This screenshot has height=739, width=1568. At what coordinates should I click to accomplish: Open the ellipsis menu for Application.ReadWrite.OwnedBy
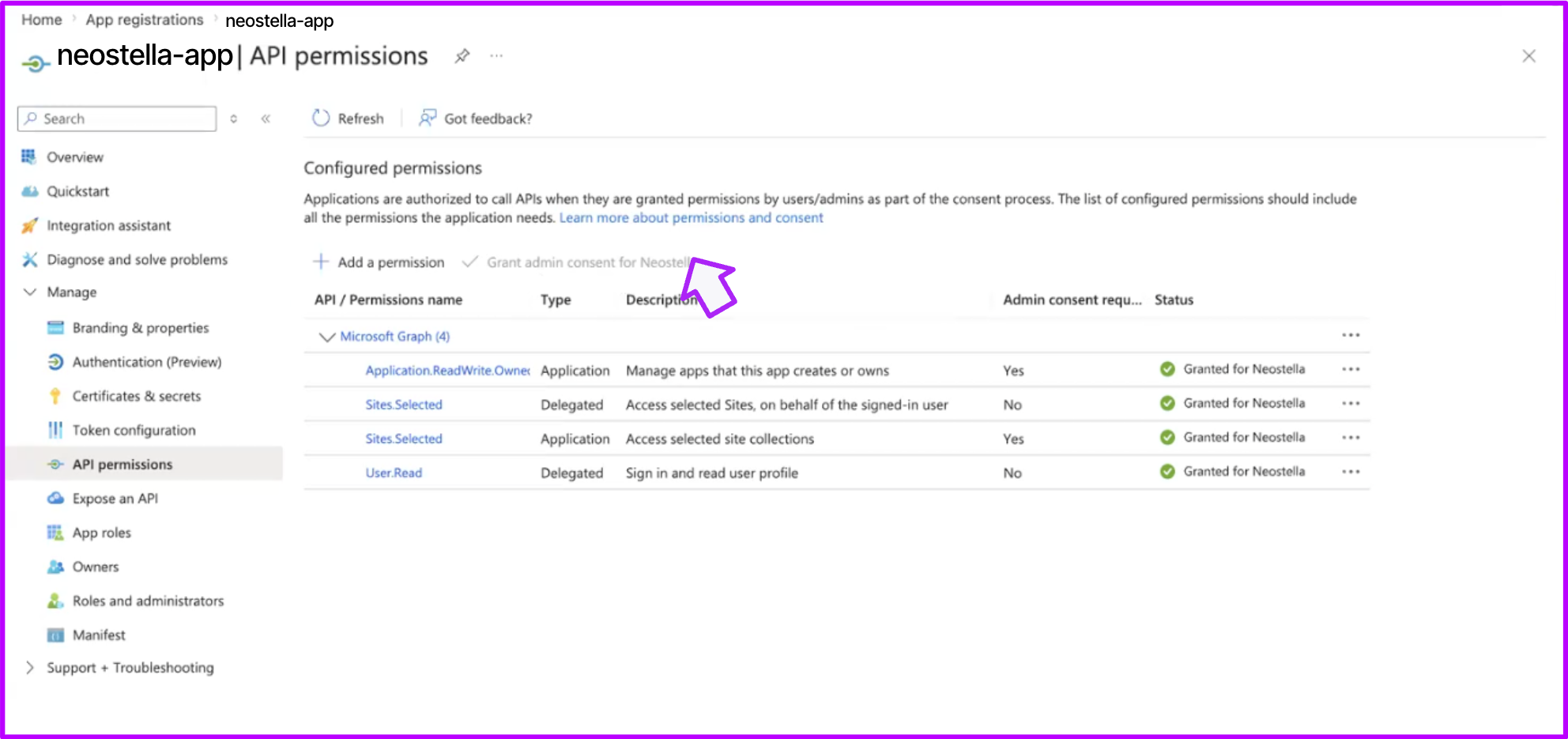[1351, 369]
